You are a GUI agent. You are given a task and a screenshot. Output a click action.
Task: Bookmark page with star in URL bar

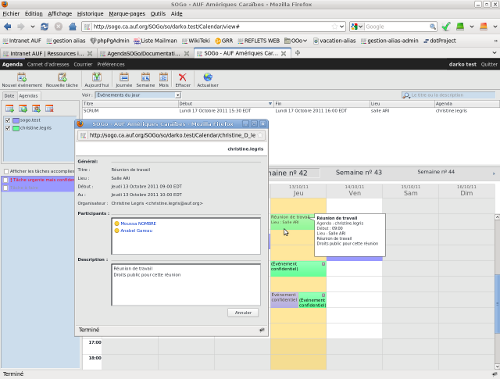(335, 26)
